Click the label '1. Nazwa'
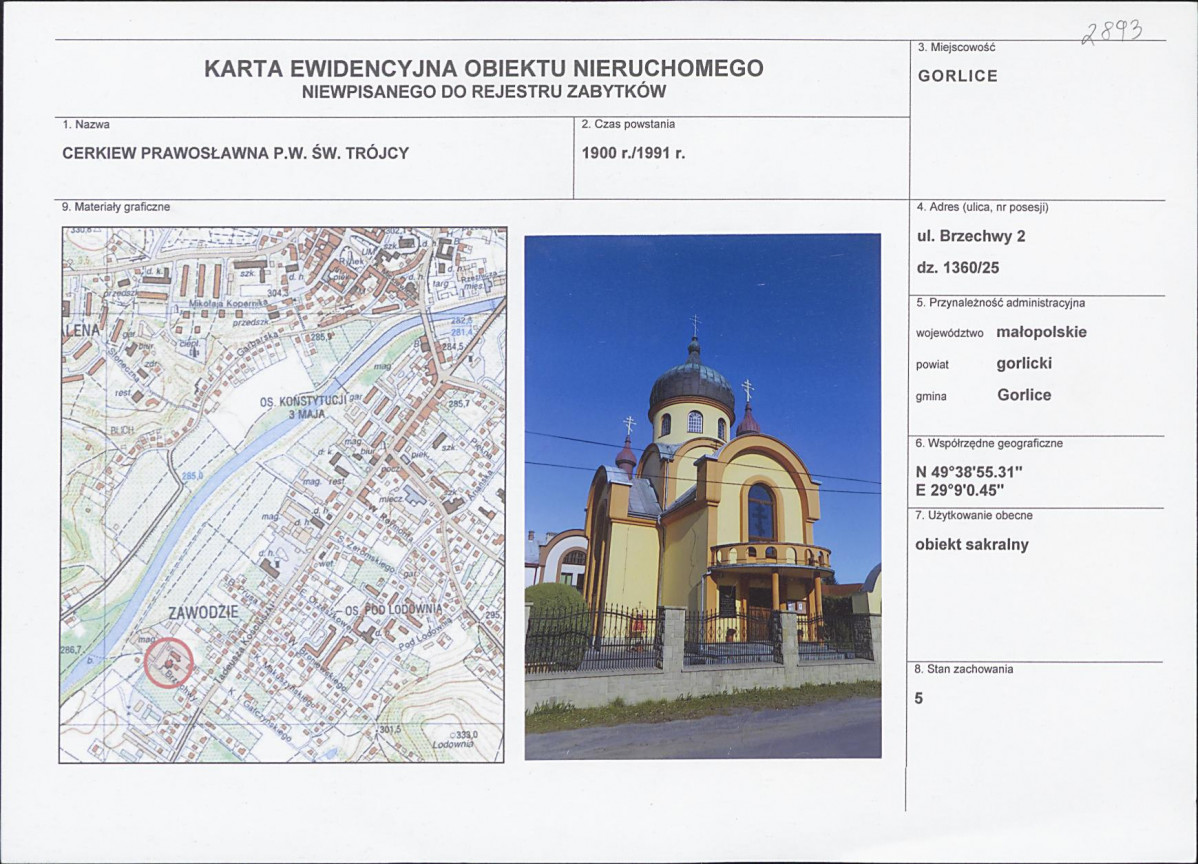Image resolution: width=1198 pixels, height=864 pixels. [x=86, y=124]
